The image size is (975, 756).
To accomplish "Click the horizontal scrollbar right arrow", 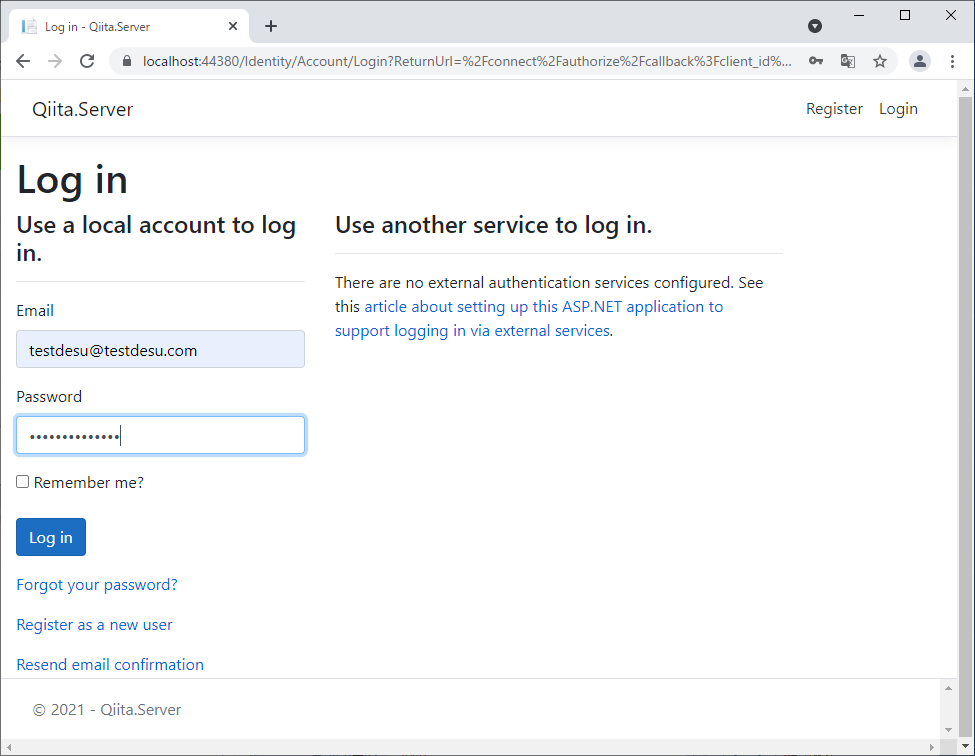I will [x=931, y=747].
